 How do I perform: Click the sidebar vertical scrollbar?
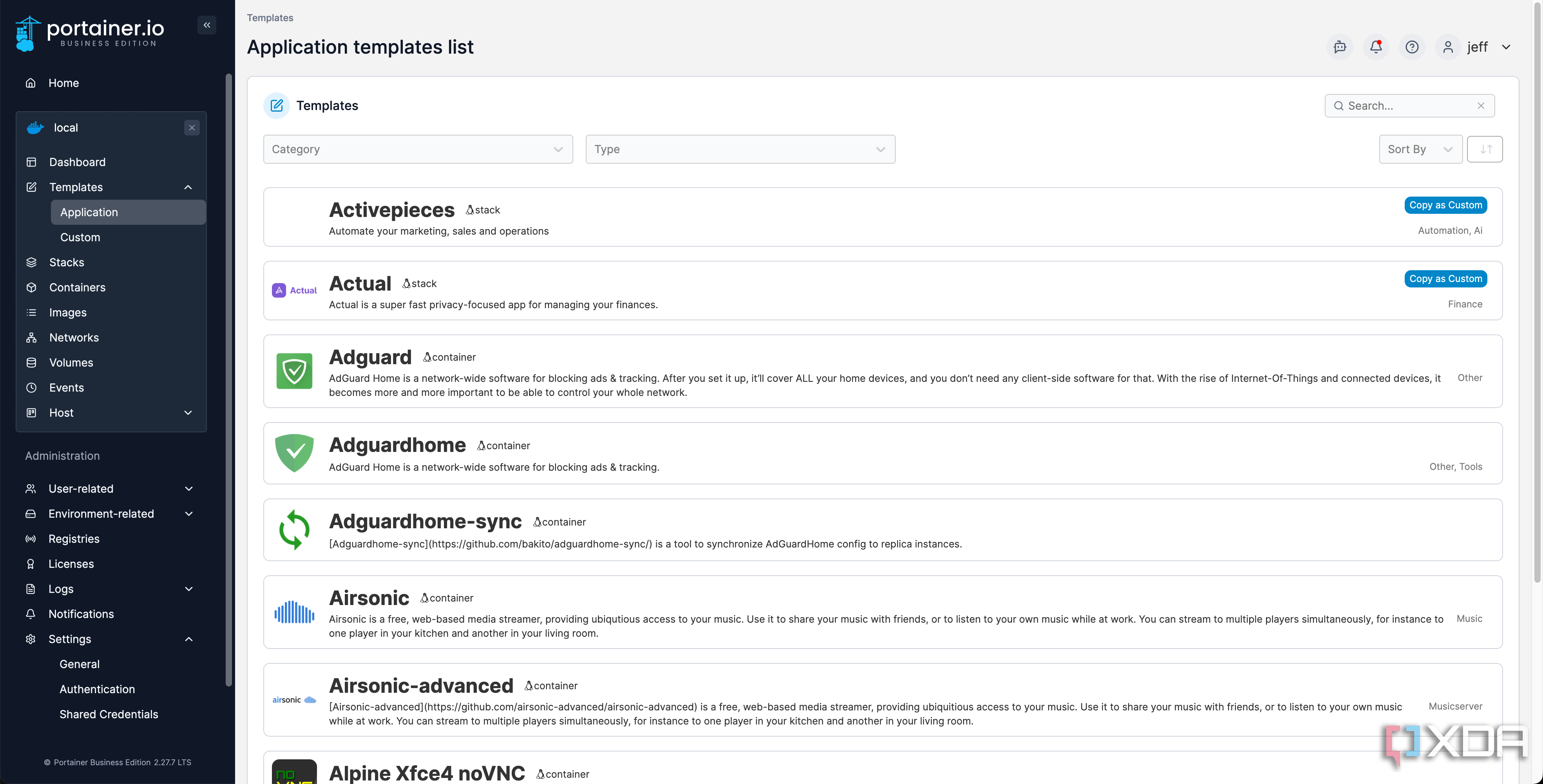(x=228, y=380)
